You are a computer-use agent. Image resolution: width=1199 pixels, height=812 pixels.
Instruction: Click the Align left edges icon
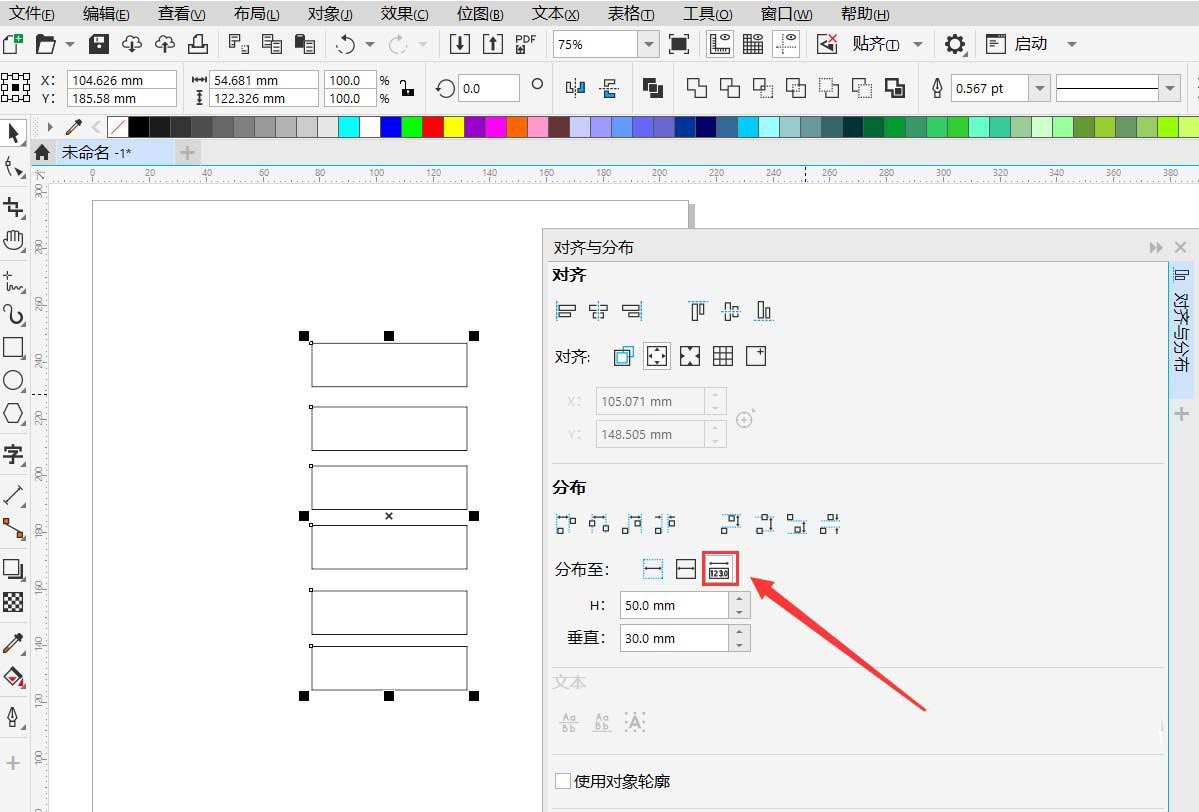point(565,310)
